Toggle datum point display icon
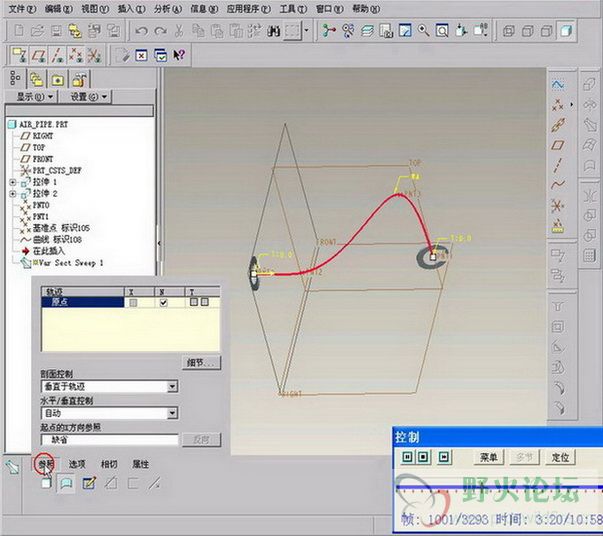The image size is (603, 536). [75, 56]
